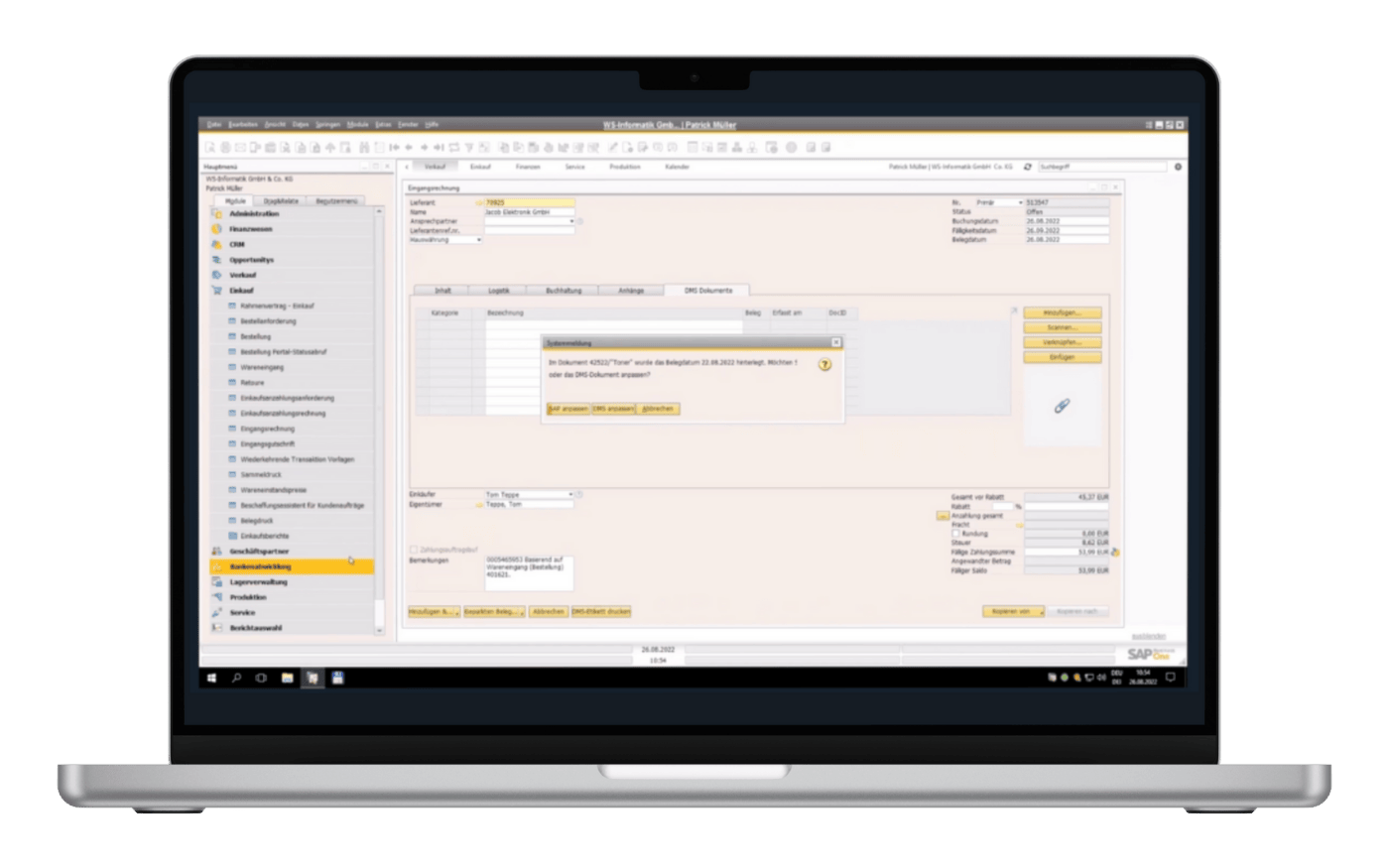This screenshot has width=1389, height=868.
Task: Click the left chevron before Verkauf tab
Action: [x=407, y=167]
